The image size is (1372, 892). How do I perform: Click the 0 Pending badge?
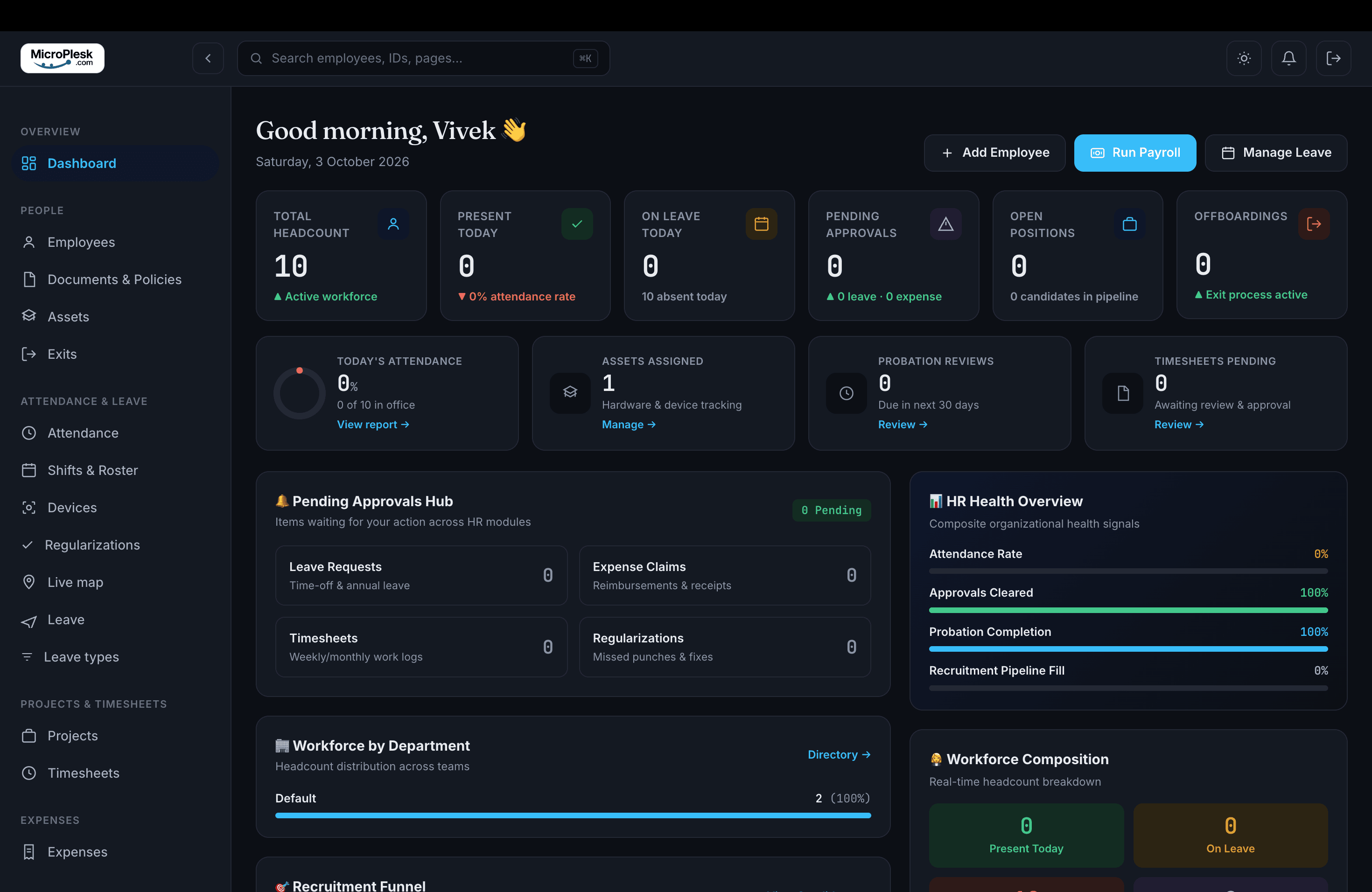(x=831, y=510)
